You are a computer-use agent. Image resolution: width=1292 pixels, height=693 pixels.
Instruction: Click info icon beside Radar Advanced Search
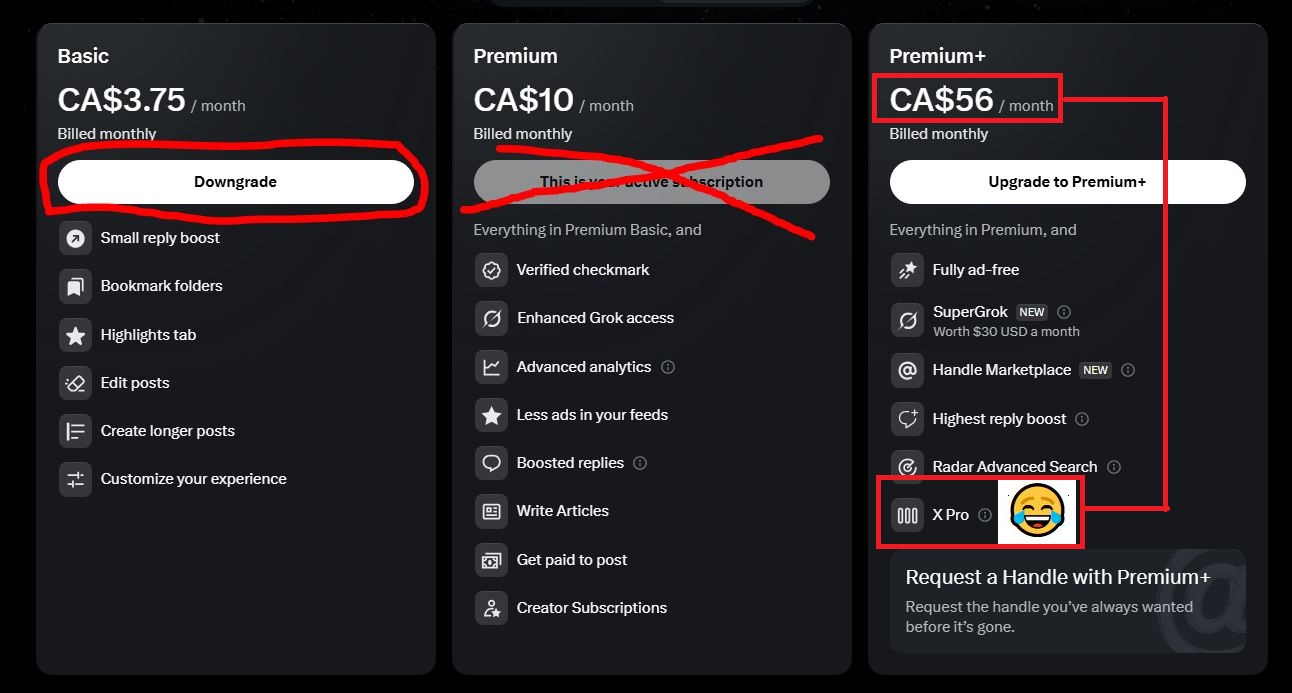1114,467
